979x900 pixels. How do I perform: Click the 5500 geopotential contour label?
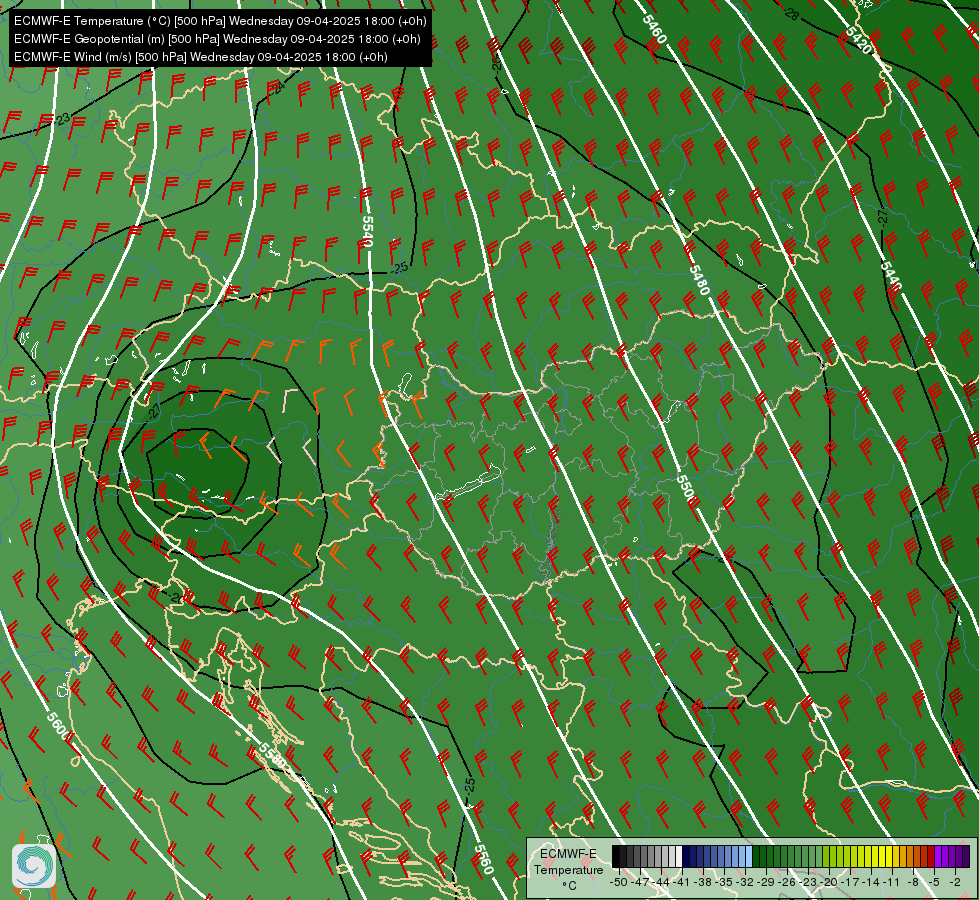[686, 489]
